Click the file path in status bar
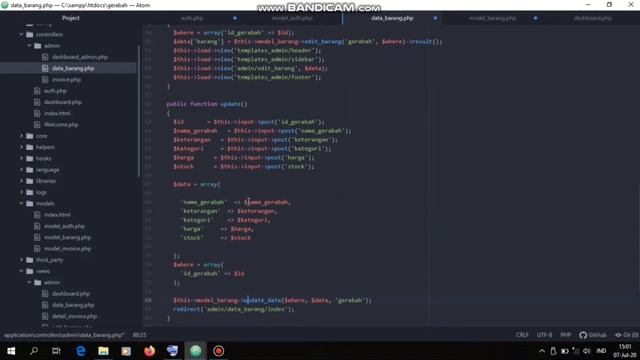This screenshot has height=360, width=640. 64,335
